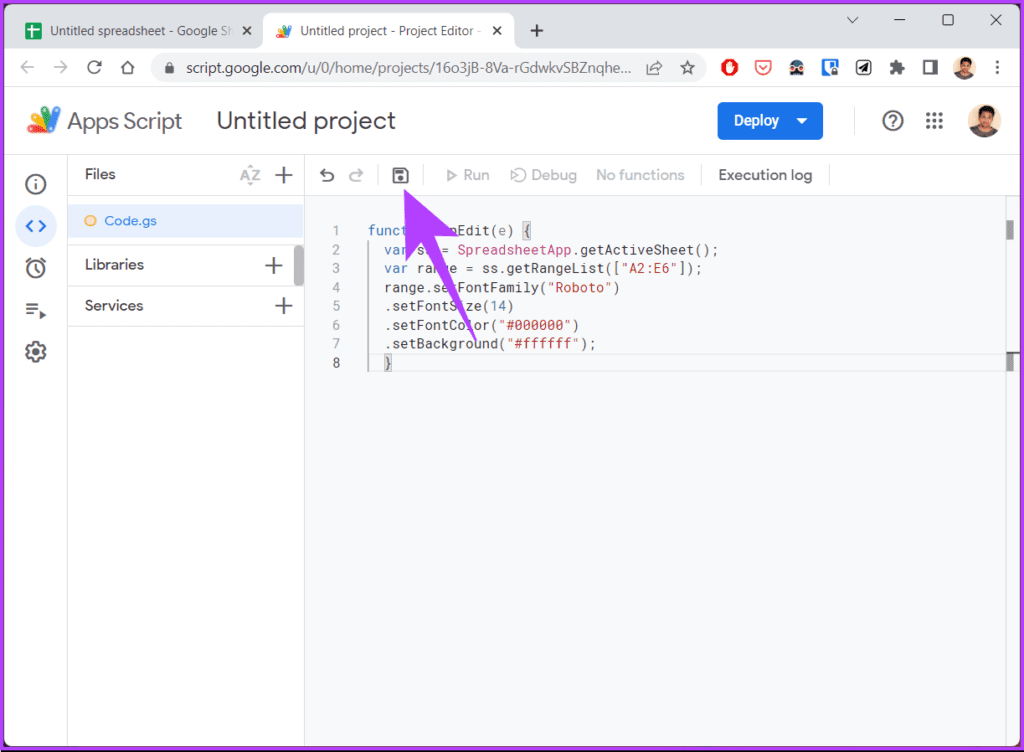Screen dimensions: 1024x752
Task: Open the Execution log
Action: 765,175
